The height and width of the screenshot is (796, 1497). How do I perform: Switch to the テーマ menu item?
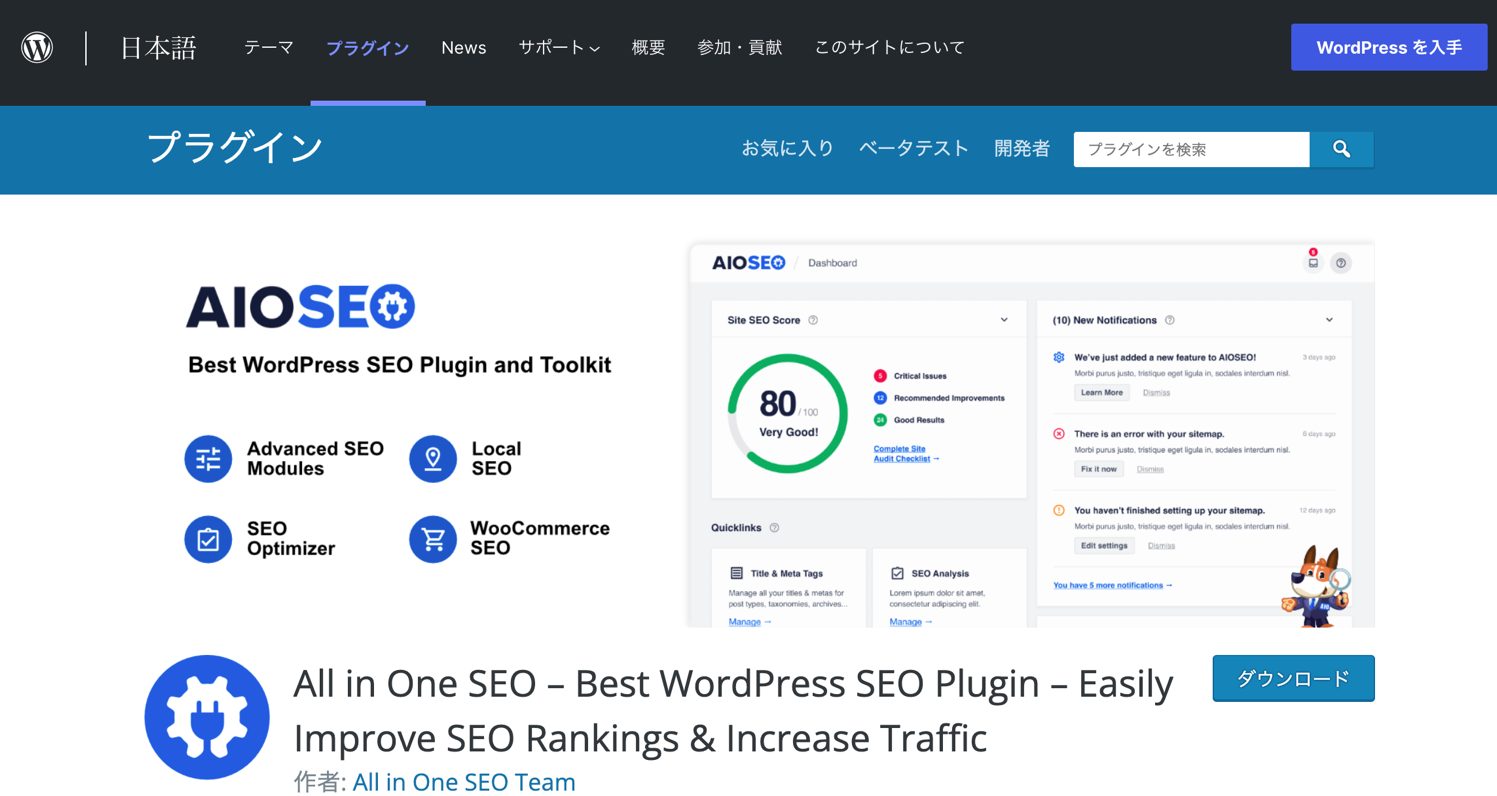(x=267, y=47)
